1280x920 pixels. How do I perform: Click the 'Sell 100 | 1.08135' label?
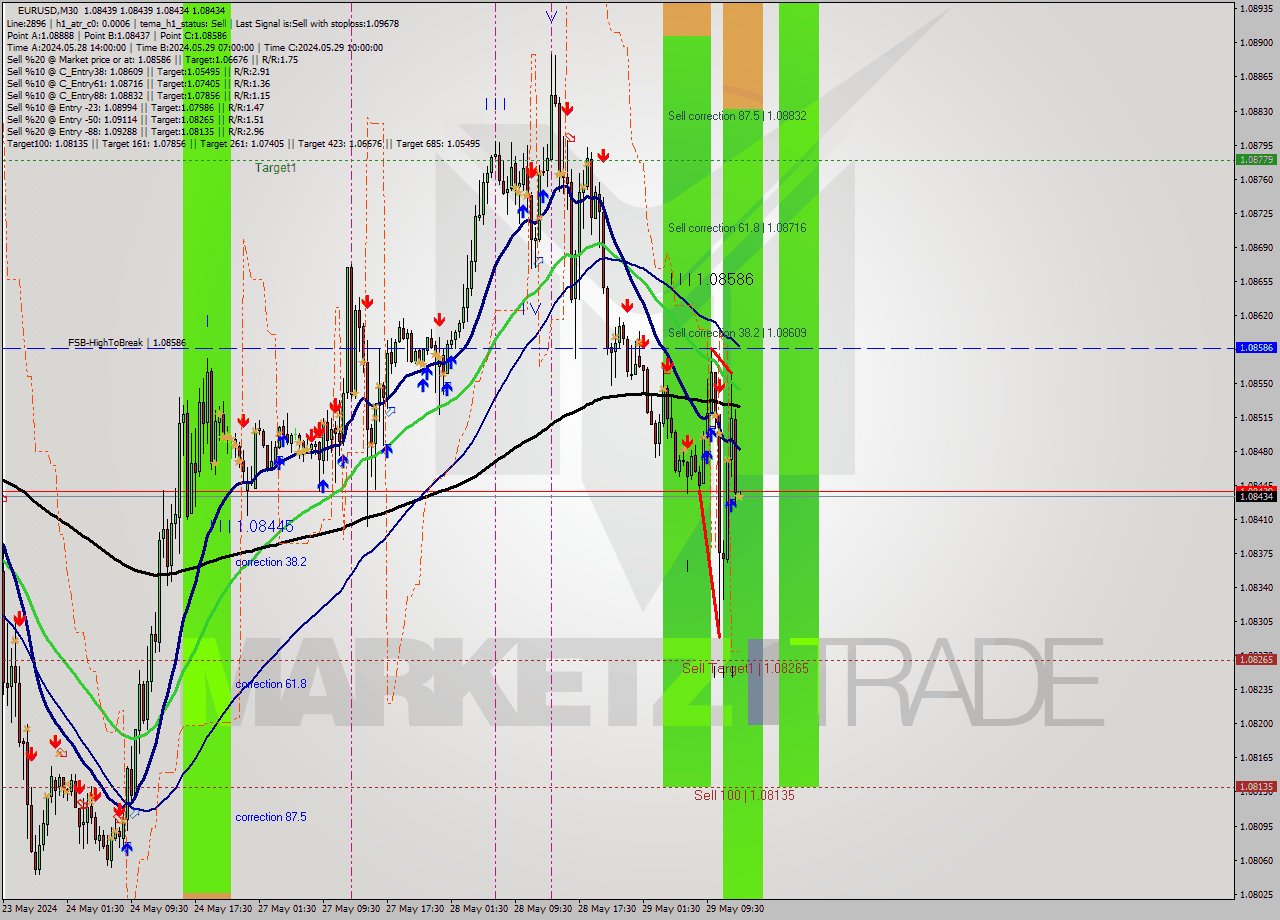744,796
